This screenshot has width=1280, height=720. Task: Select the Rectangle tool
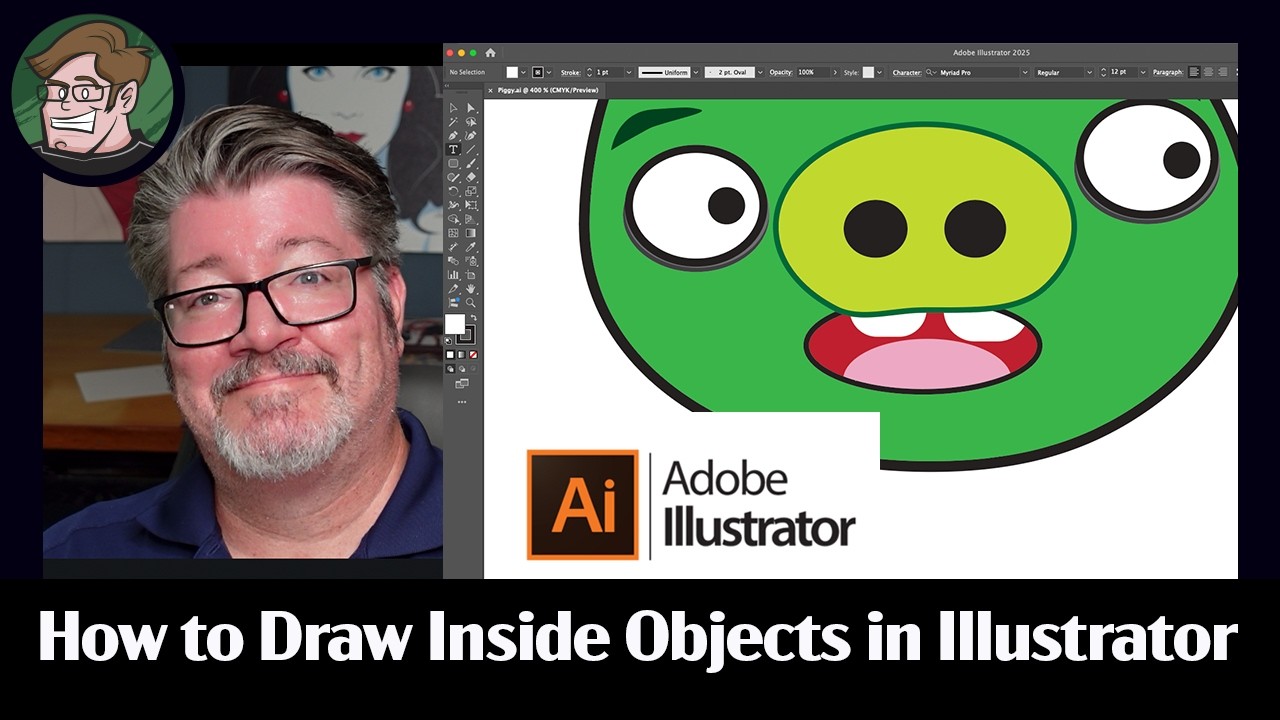(453, 163)
